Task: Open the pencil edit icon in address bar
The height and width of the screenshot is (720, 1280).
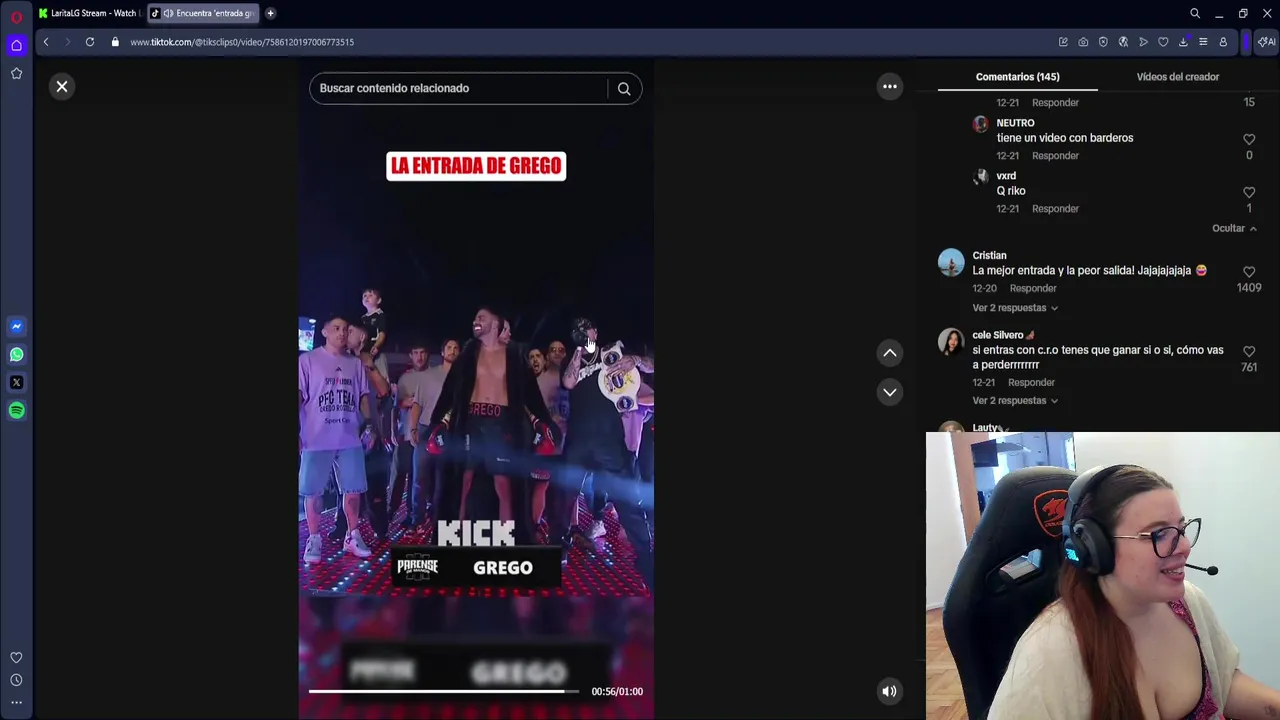Action: pos(1063,42)
